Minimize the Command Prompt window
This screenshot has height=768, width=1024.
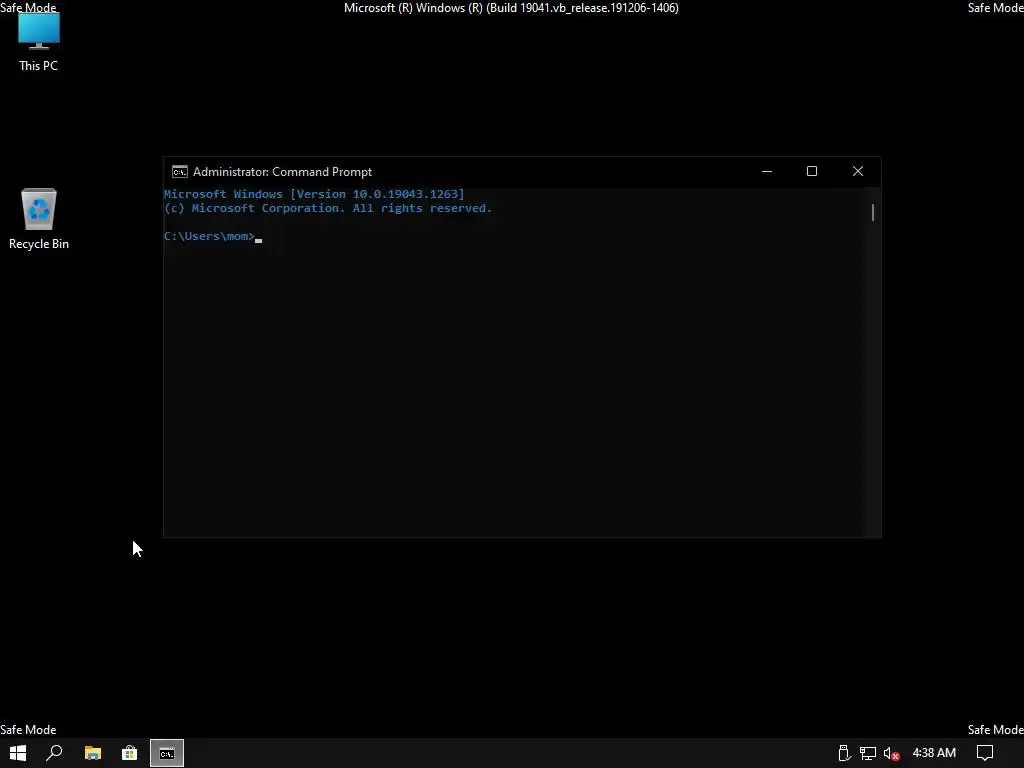click(x=767, y=172)
